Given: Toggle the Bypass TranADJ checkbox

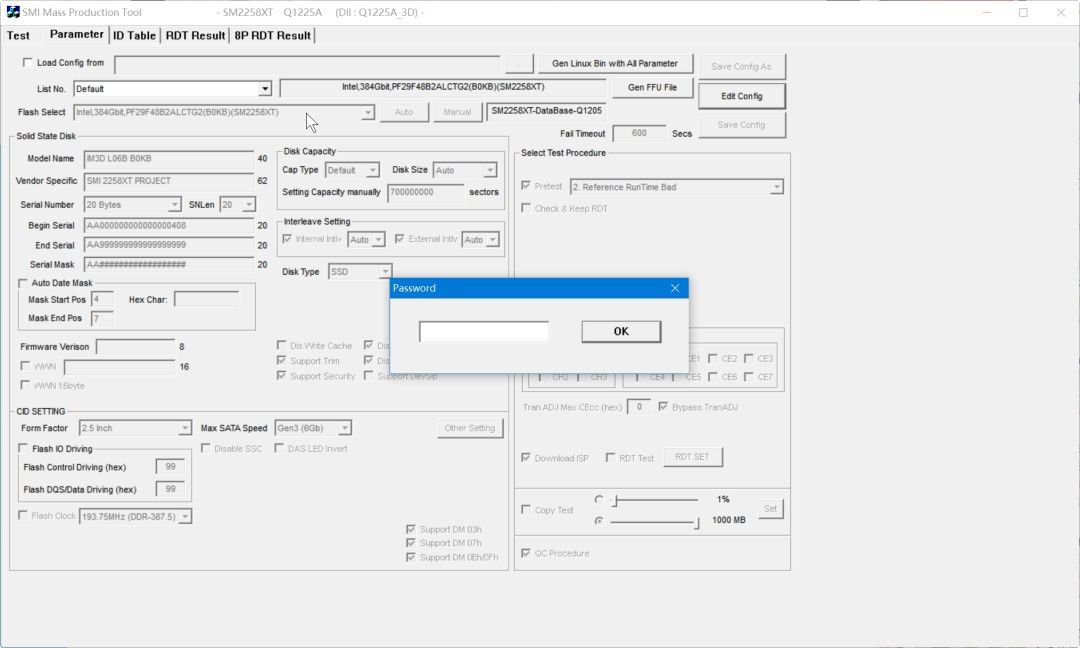Looking at the screenshot, I should (663, 407).
